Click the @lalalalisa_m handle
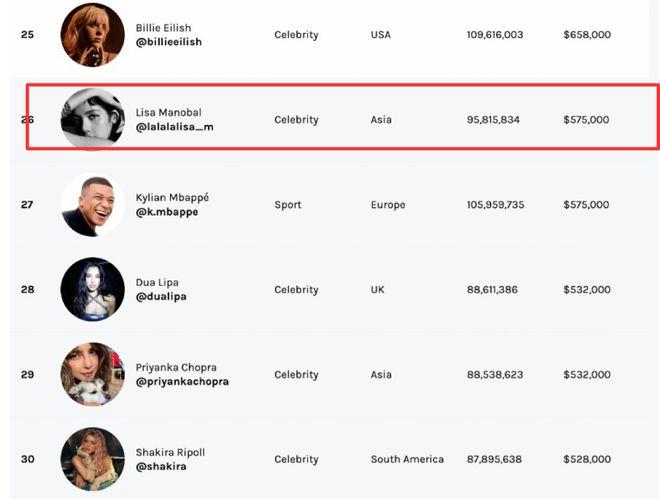660x499 pixels. 174,128
